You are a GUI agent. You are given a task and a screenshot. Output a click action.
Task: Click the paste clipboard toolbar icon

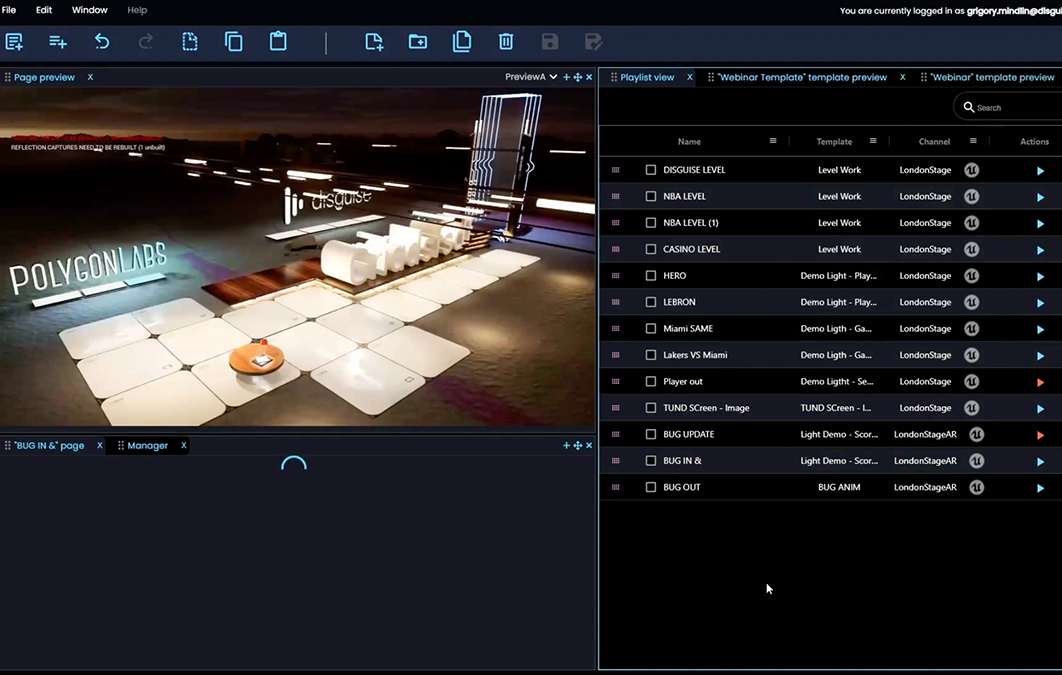coord(278,41)
